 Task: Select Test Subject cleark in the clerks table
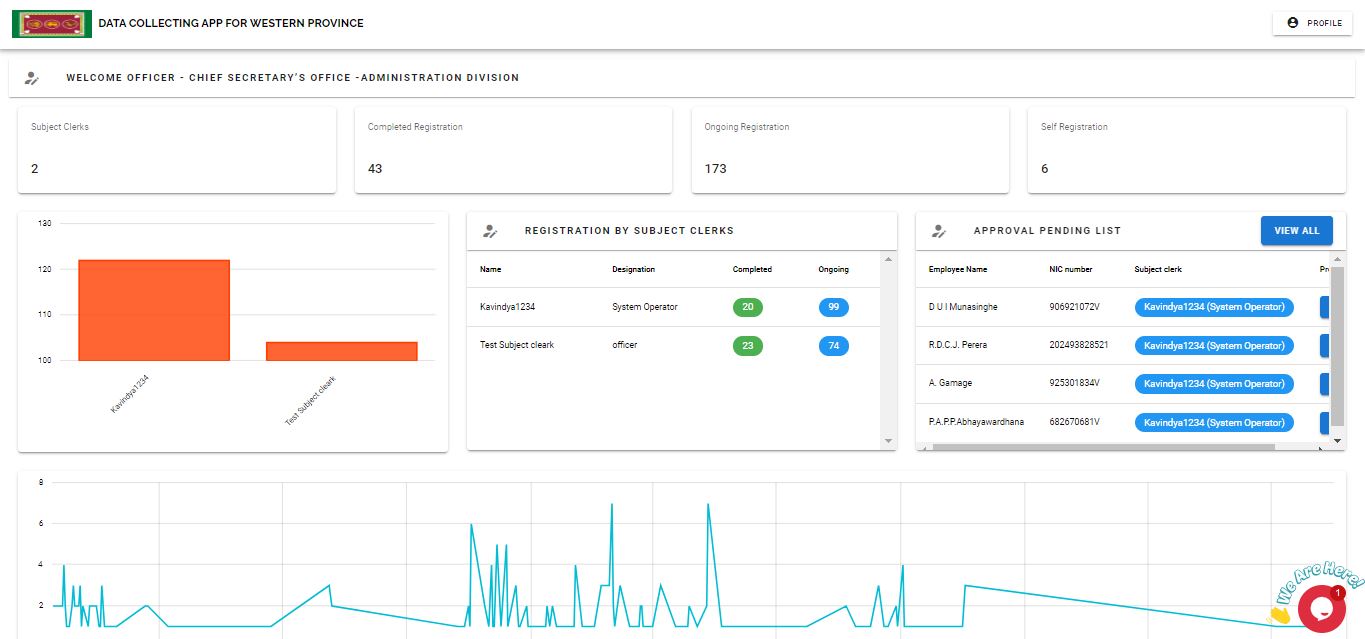point(517,345)
